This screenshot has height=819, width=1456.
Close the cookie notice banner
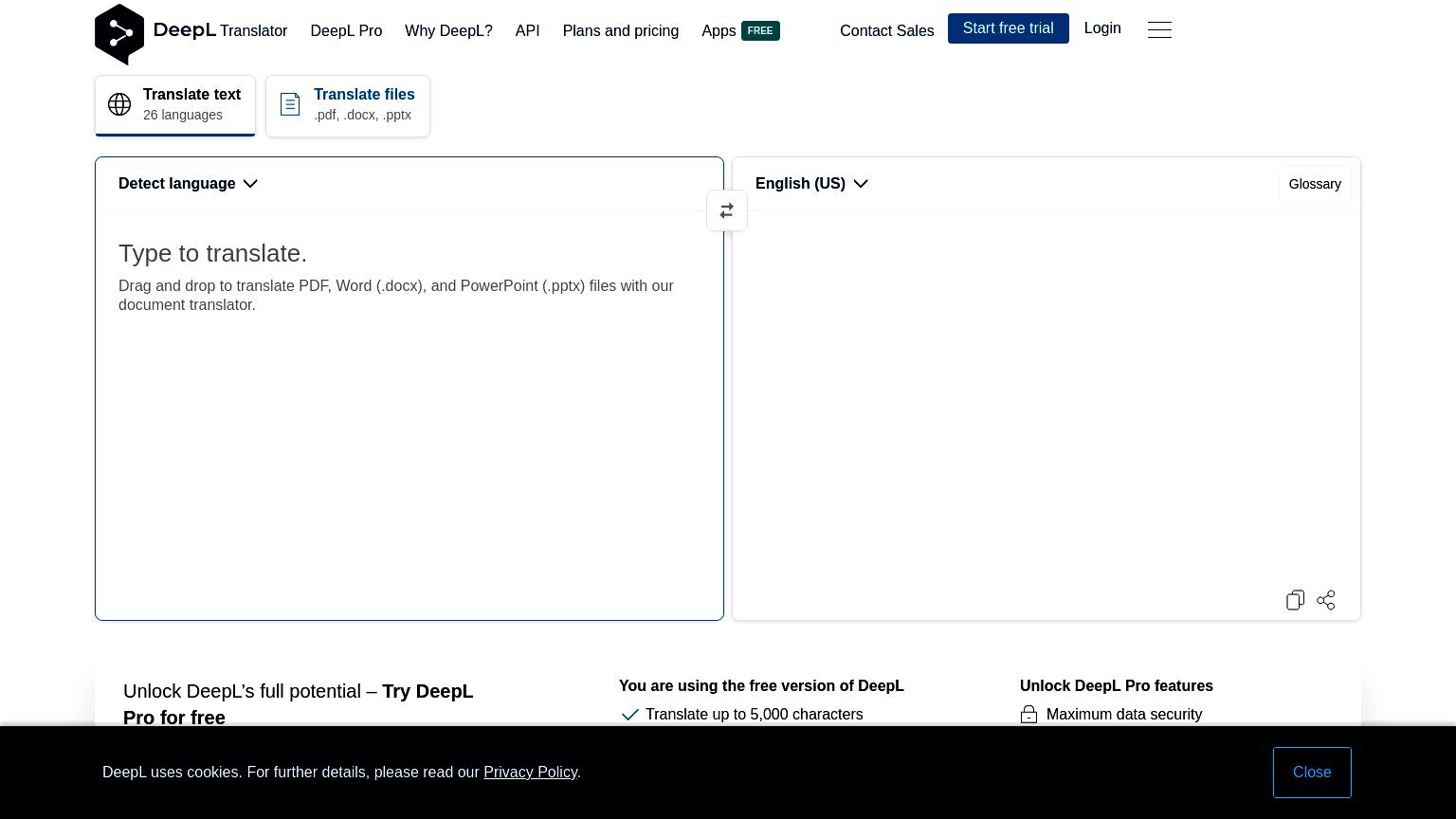click(x=1312, y=773)
